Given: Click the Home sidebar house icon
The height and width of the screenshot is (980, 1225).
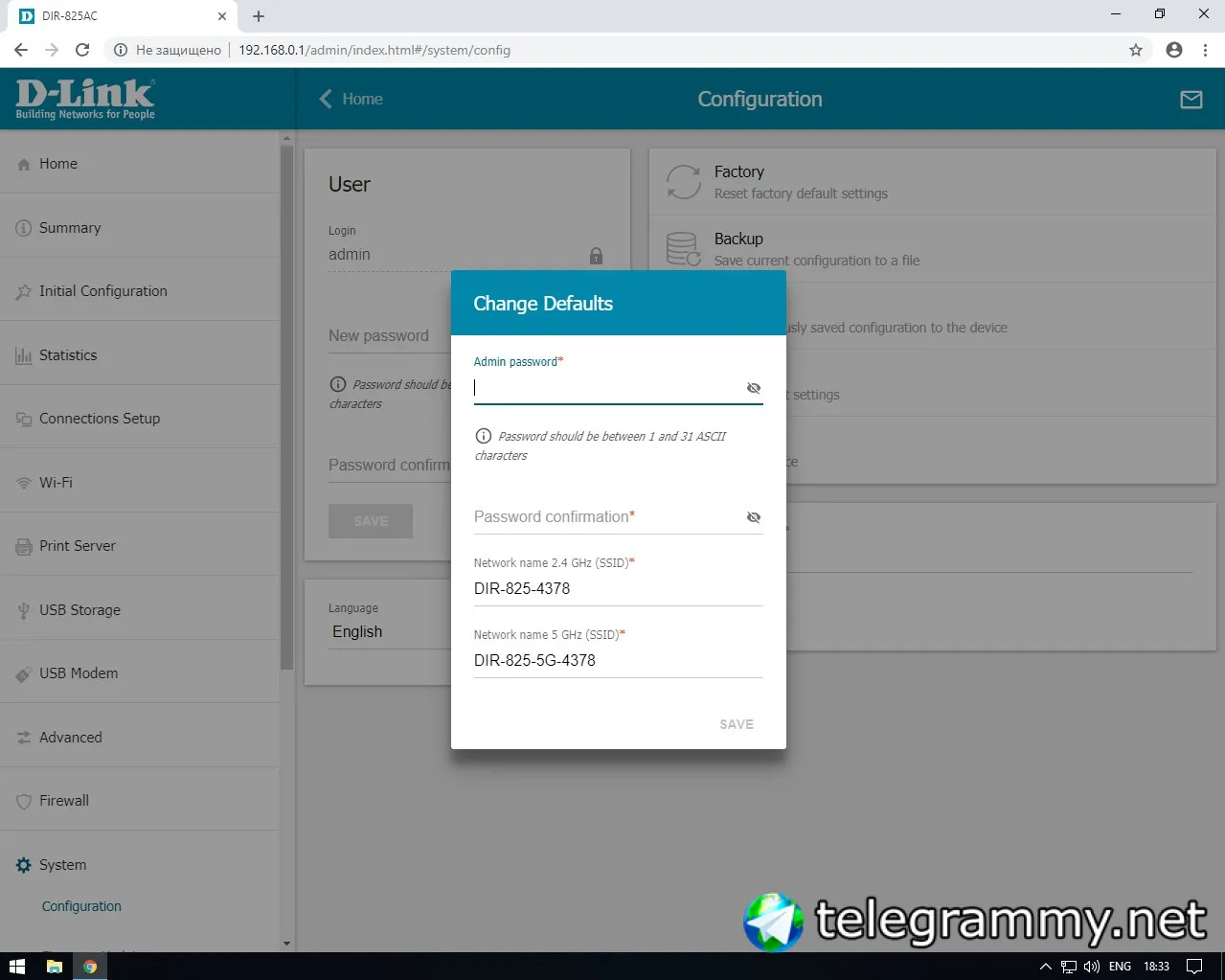Looking at the screenshot, I should [x=24, y=165].
